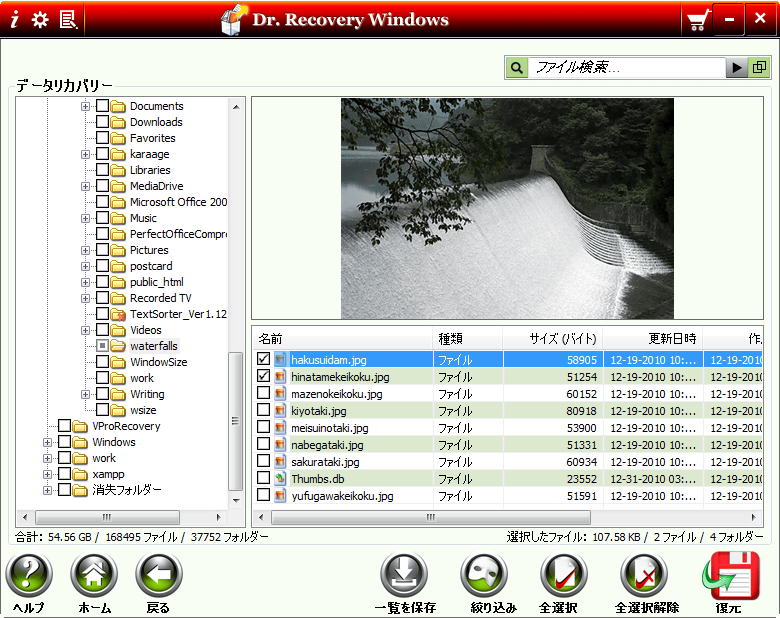Click the VProRecovery folder icon
Screen dimensions: 780x618
80,426
